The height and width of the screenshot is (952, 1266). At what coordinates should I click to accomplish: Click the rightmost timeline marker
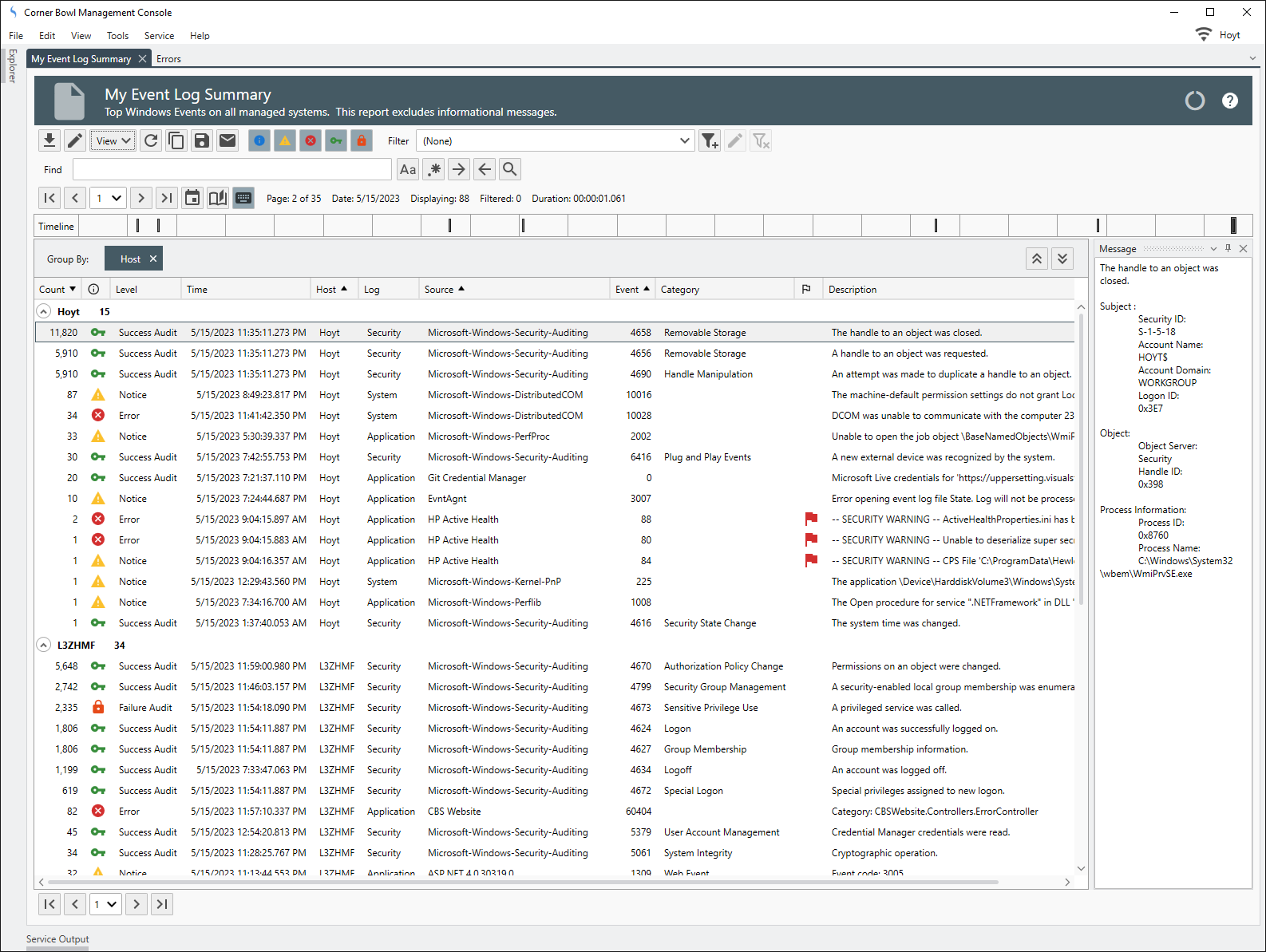(1233, 226)
